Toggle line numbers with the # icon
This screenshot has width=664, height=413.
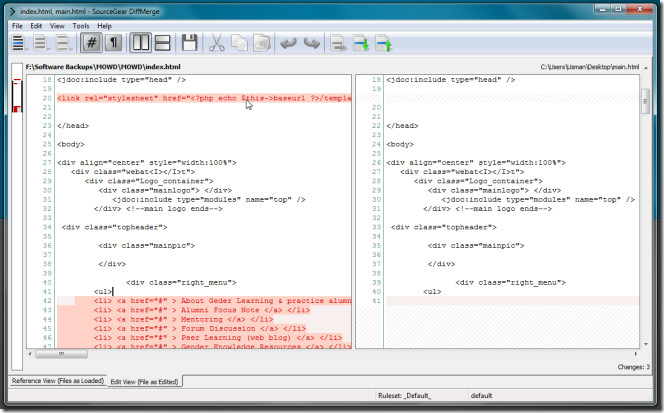[x=91, y=43]
